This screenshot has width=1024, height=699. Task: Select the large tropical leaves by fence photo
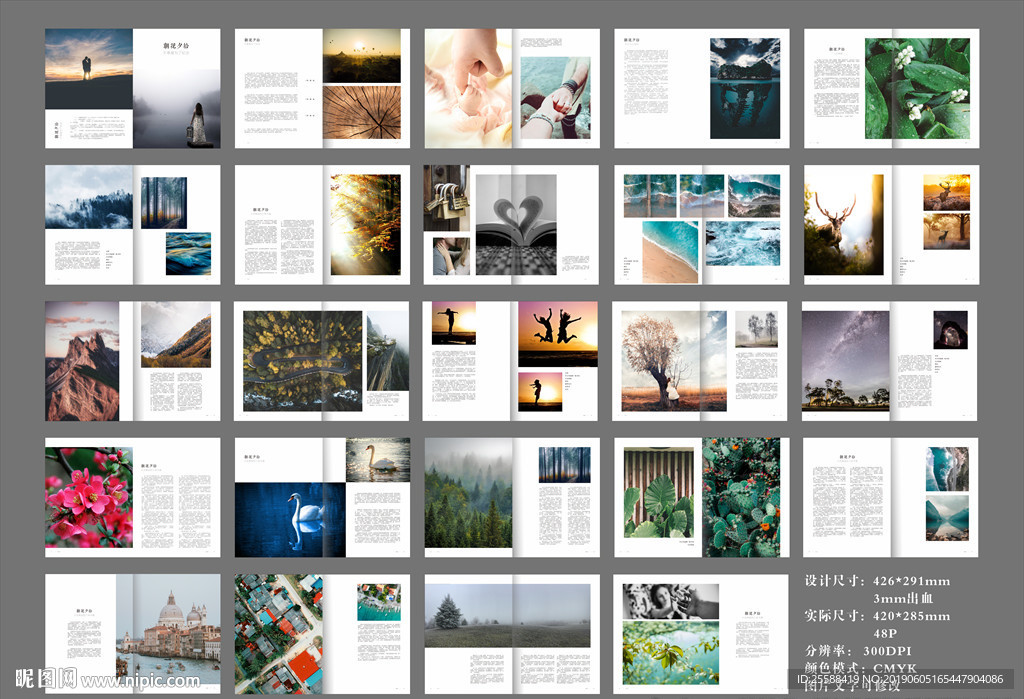tap(659, 493)
